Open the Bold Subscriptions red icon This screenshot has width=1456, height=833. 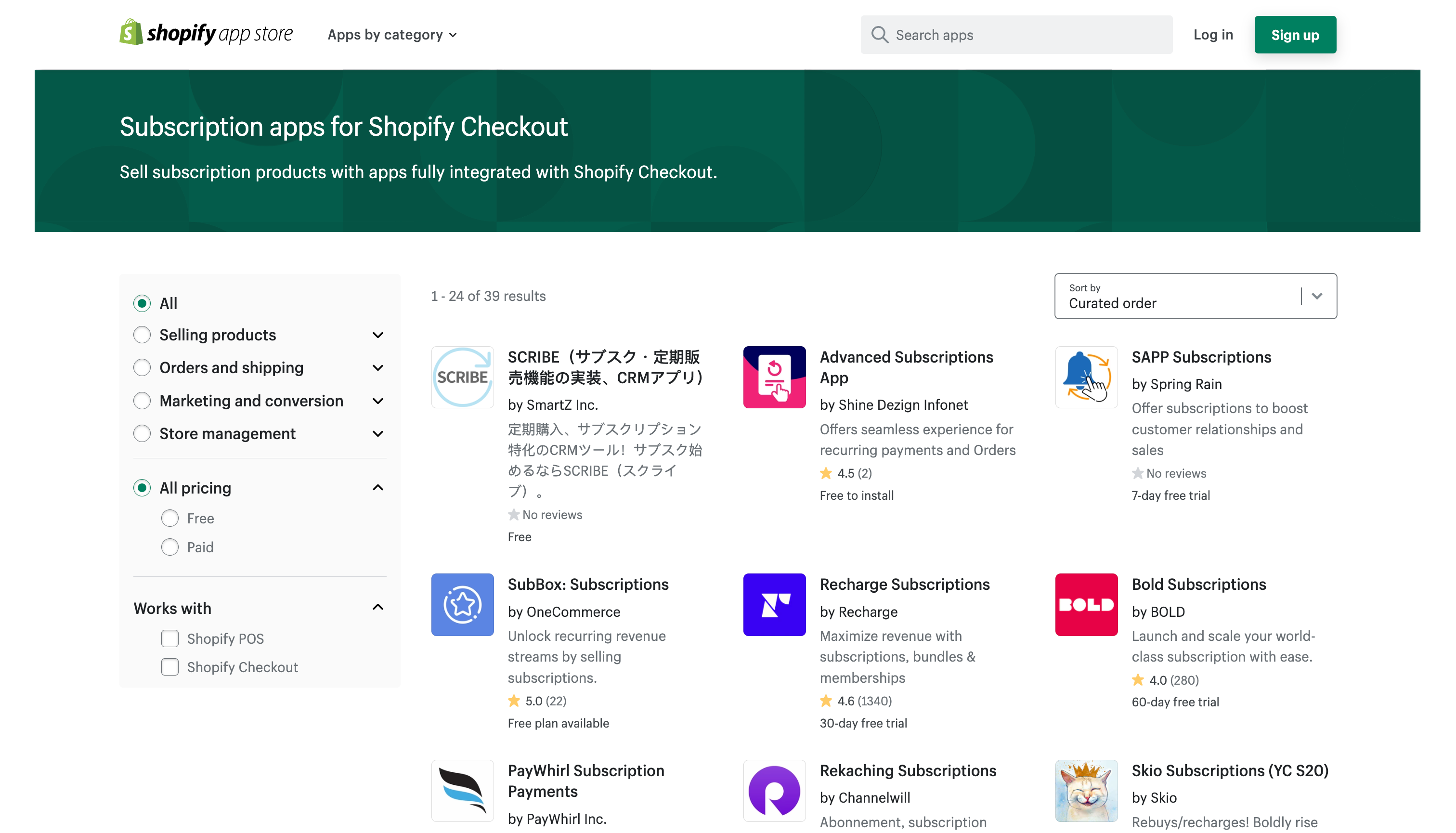click(x=1086, y=605)
